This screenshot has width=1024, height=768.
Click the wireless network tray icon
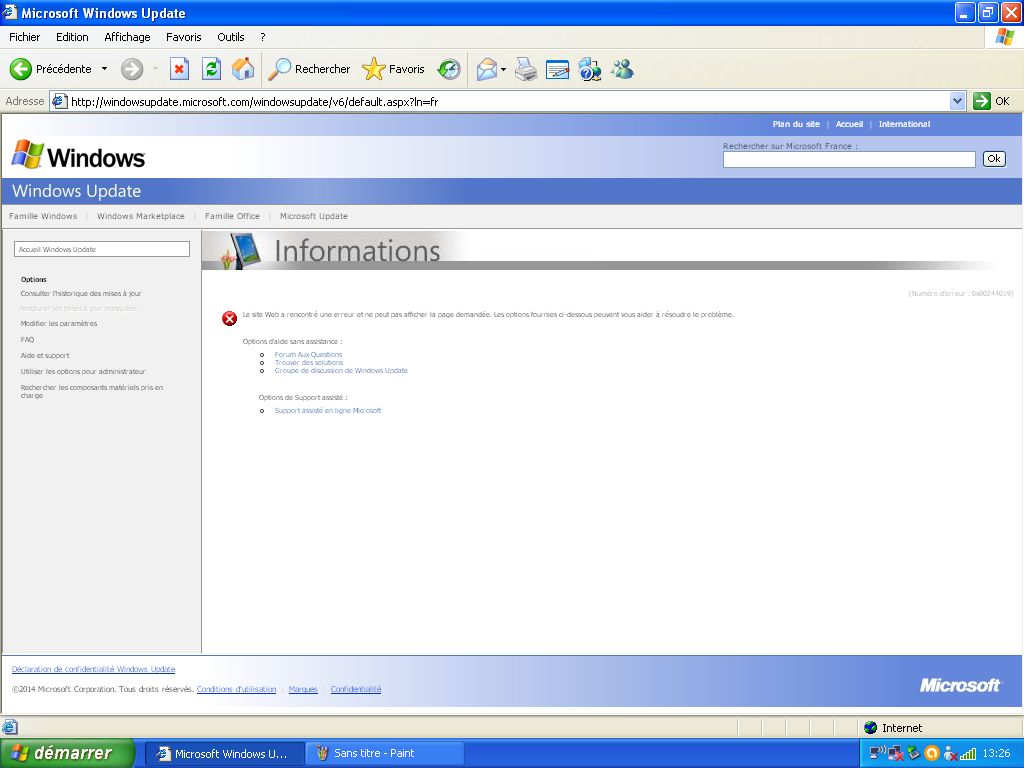[x=877, y=753]
